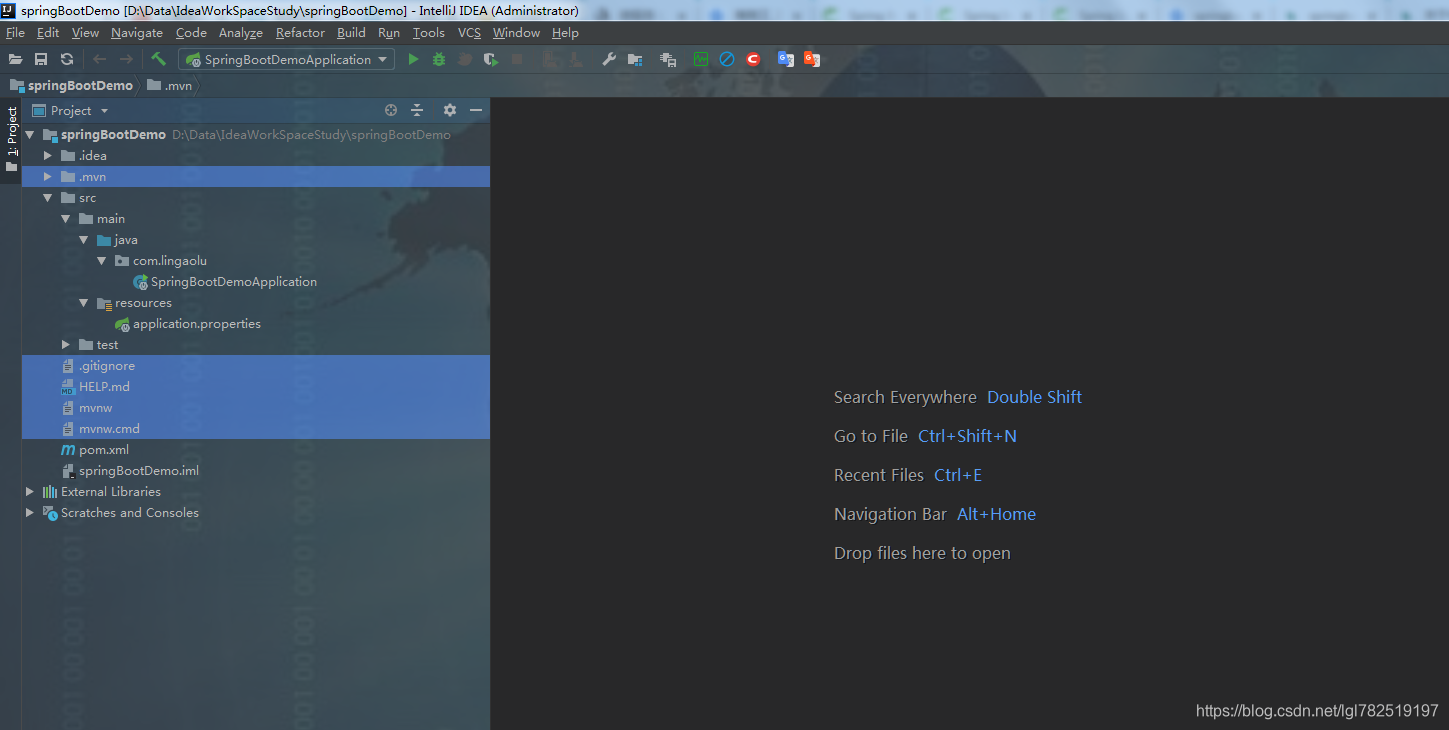Open the Edit menu
The width and height of the screenshot is (1449, 730).
(48, 33)
